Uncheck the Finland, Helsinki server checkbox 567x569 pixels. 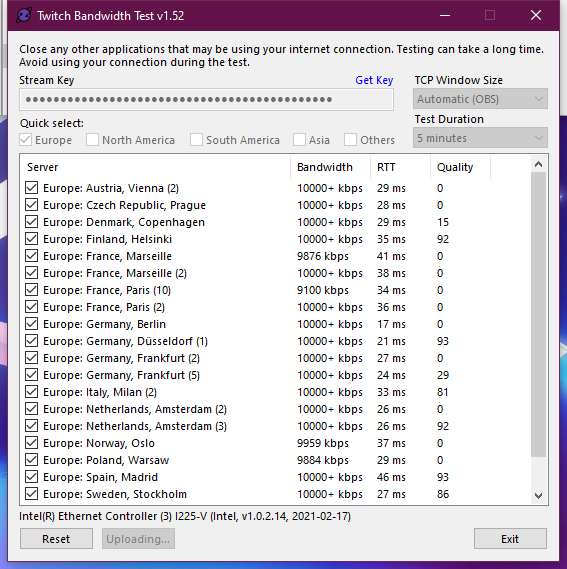tap(32, 239)
